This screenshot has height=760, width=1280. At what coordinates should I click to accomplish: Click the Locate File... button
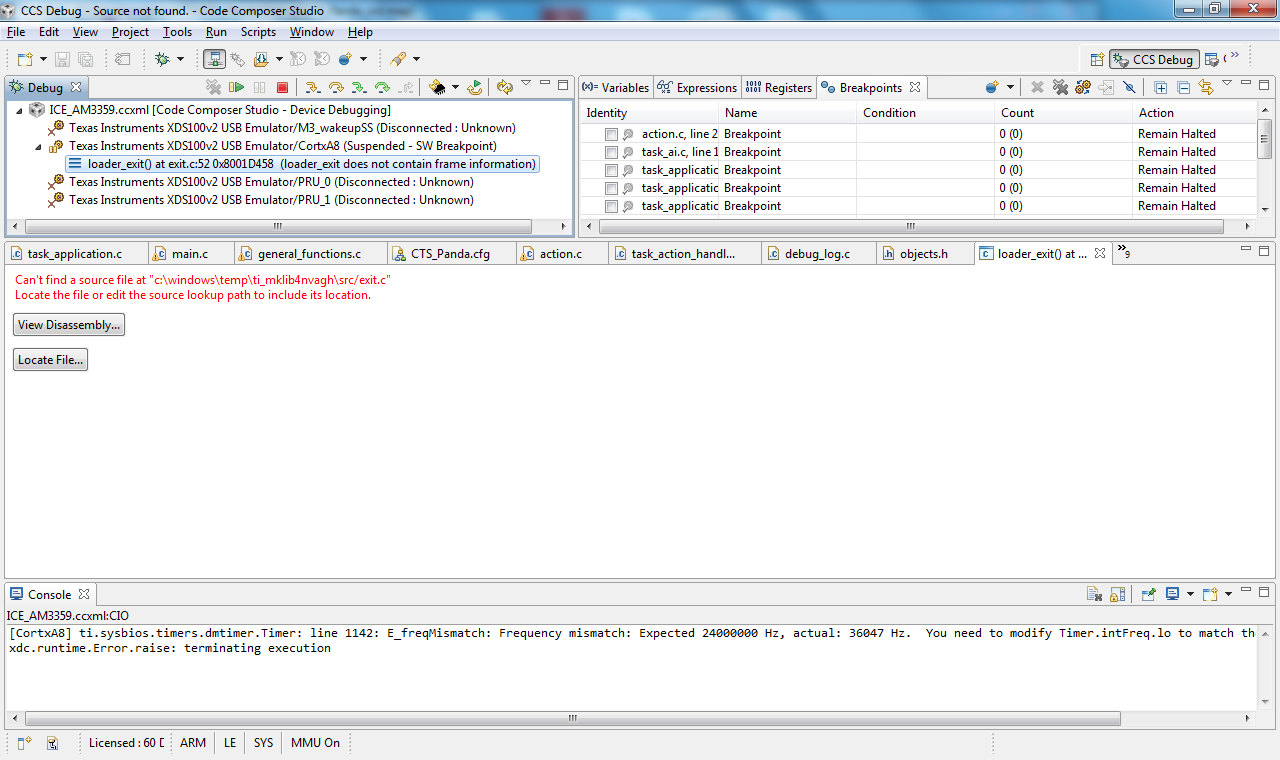[x=50, y=360]
